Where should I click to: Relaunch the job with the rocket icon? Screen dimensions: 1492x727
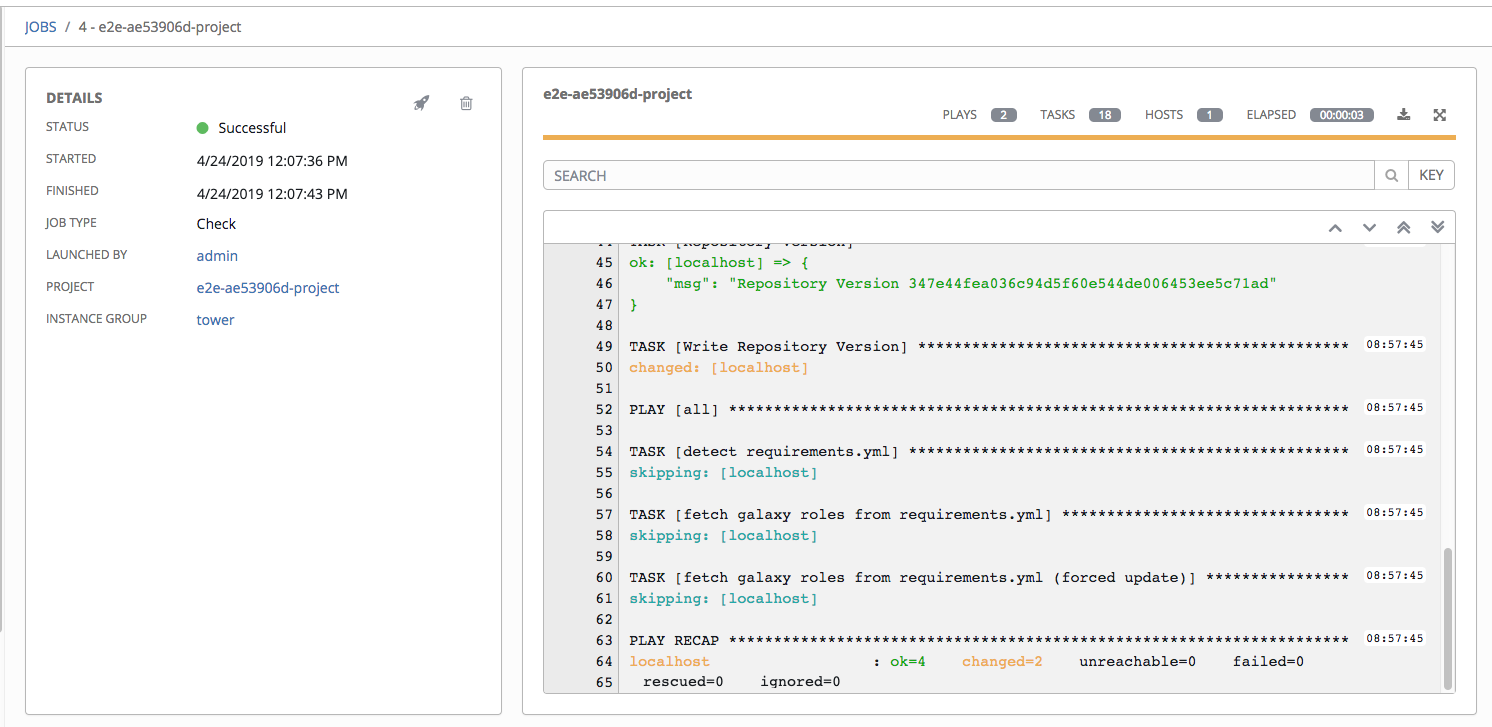[422, 103]
